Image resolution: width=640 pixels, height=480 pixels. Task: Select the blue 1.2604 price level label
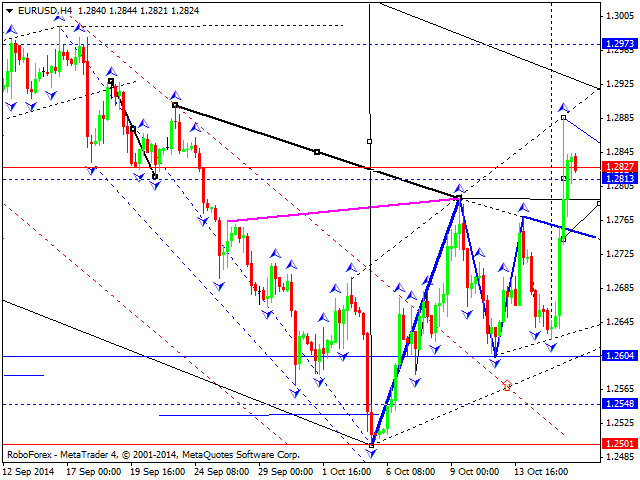tap(619, 356)
